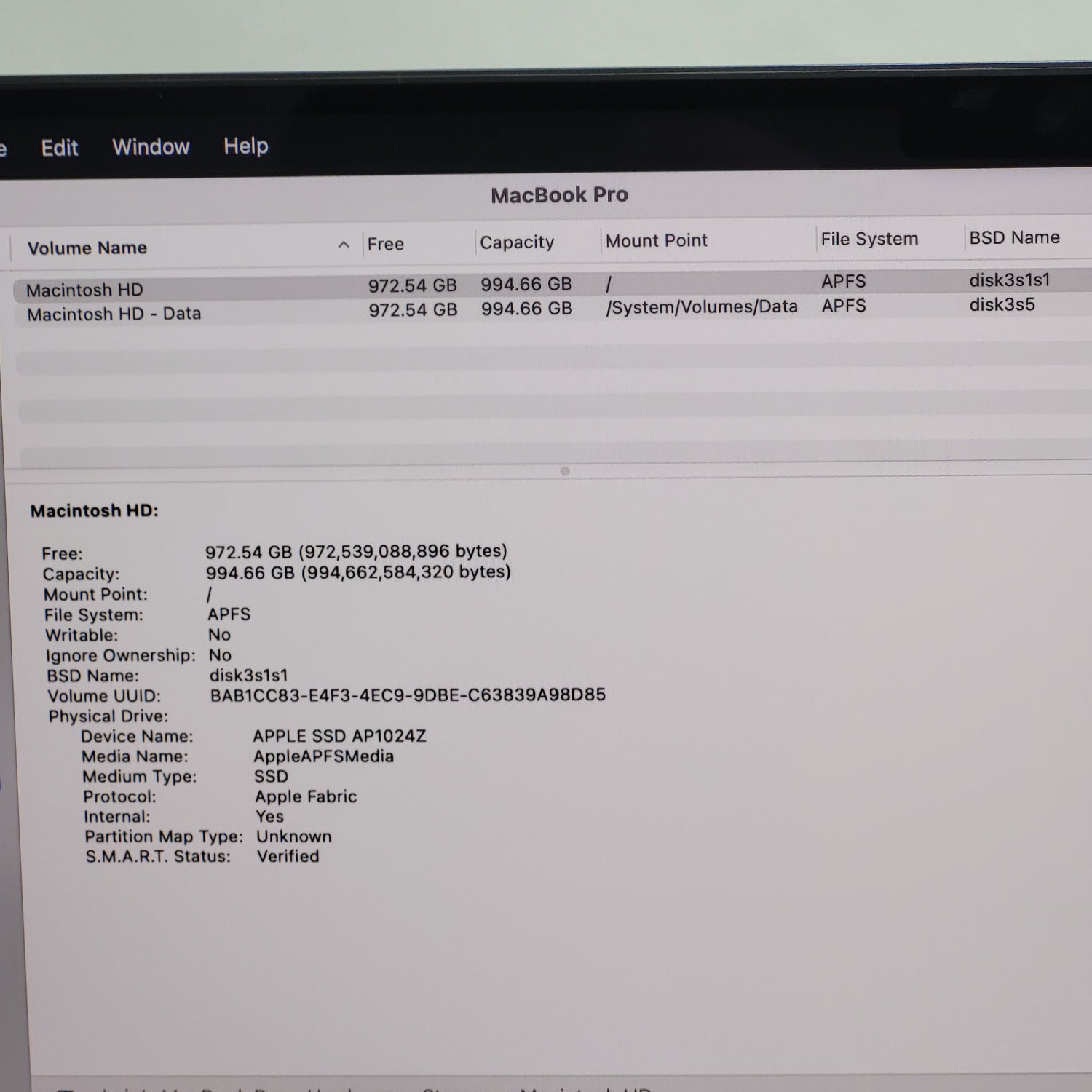Sort volumes by the Capacity column
This screenshot has height=1092, width=1092.
[517, 242]
